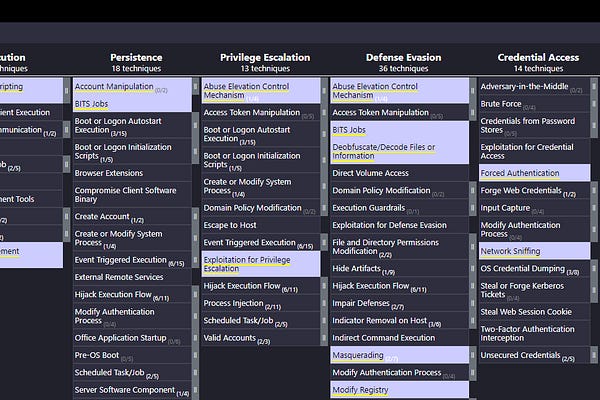Expand Indicator Removal on Host handle
The height and width of the screenshot is (400, 600).
pyautogui.click(x=473, y=320)
